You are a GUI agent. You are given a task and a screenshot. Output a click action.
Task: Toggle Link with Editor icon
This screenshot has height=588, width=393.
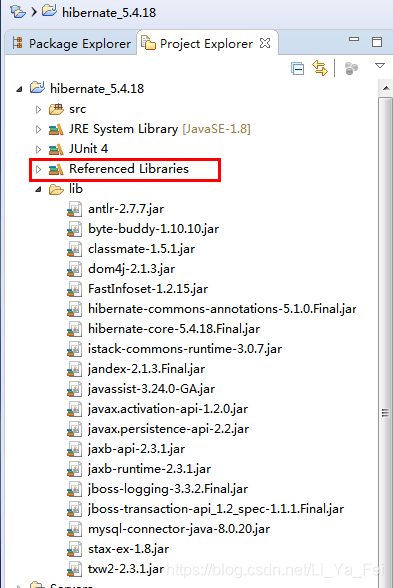320,68
